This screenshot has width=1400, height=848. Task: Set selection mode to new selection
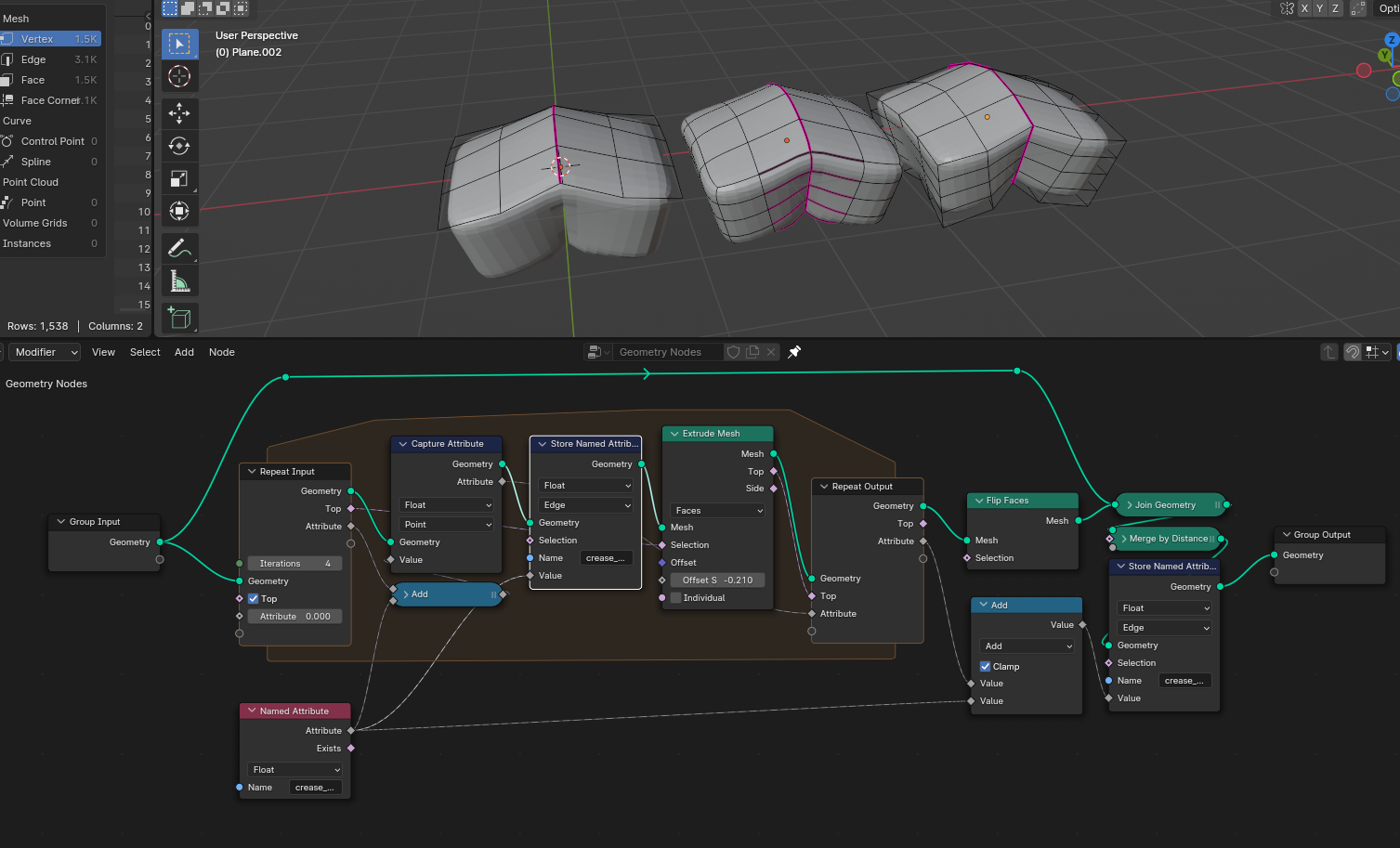coord(170,8)
